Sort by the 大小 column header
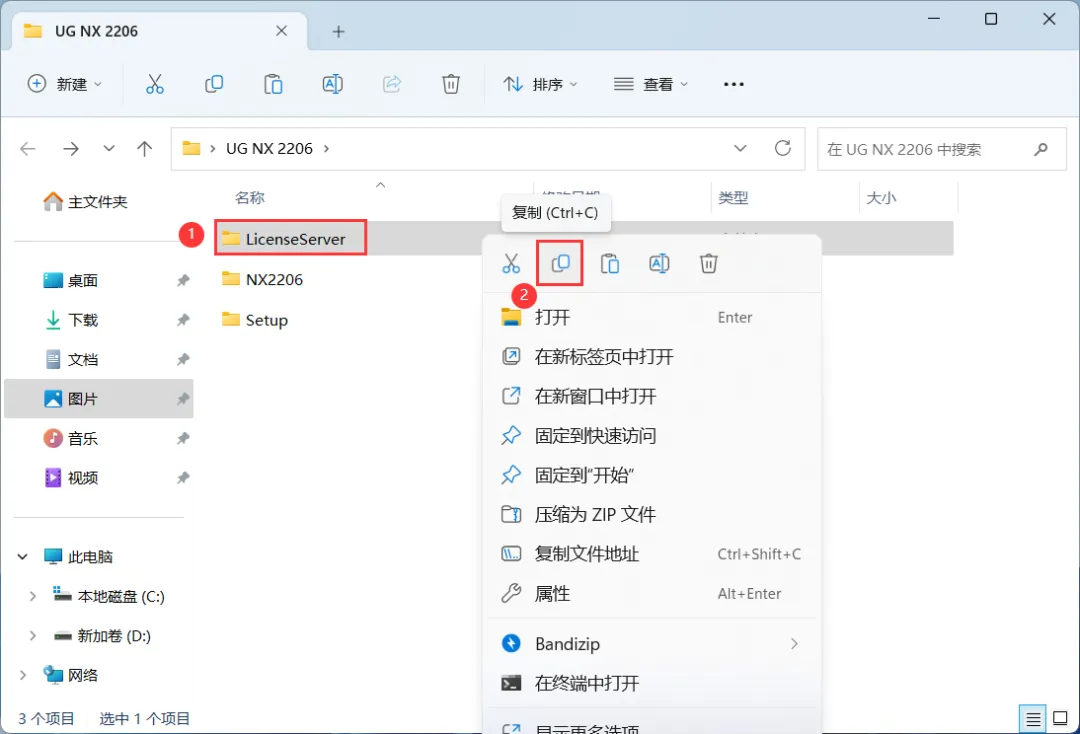 click(x=881, y=198)
